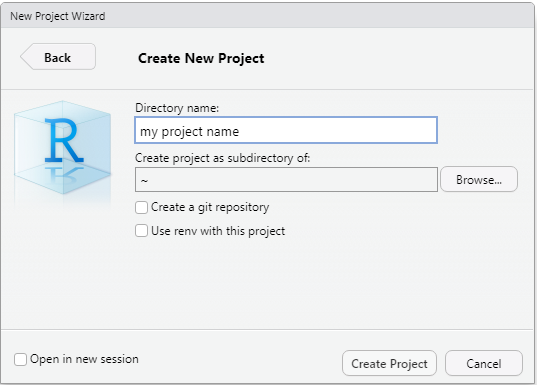537x385 pixels.
Task: Click the parent subdirectory path field showing tilde
Action: [286, 179]
